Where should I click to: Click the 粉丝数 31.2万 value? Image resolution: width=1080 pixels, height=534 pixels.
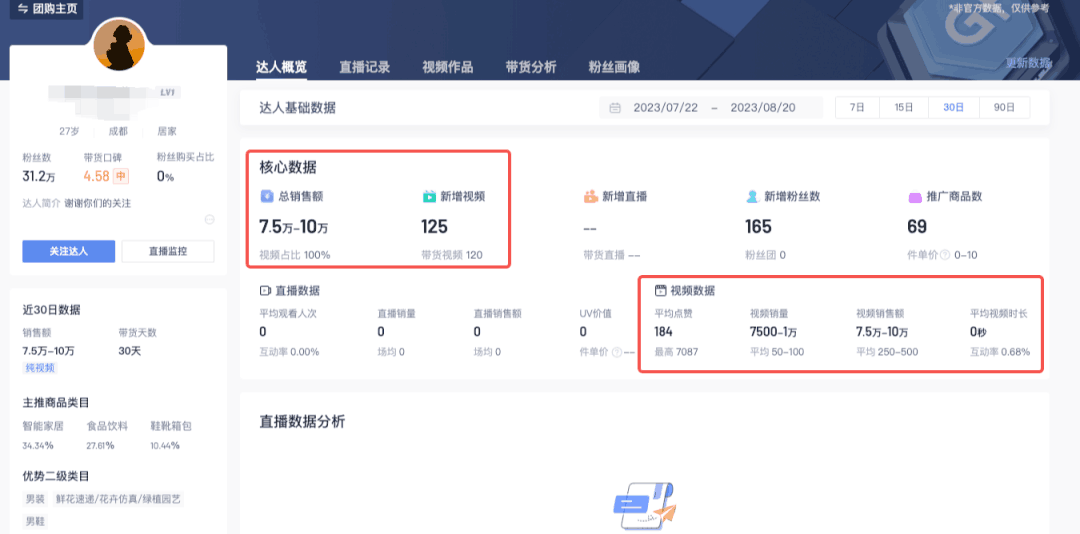pyautogui.click(x=39, y=176)
